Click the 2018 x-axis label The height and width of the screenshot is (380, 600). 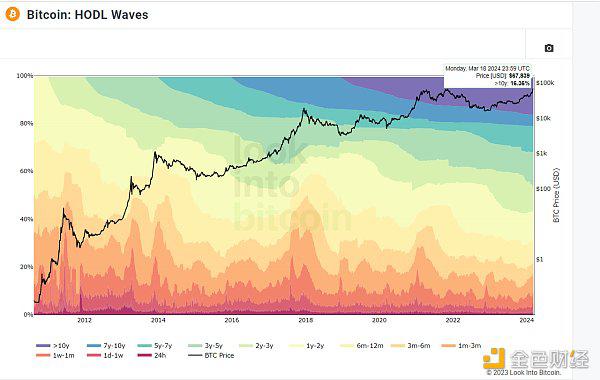pos(305,320)
